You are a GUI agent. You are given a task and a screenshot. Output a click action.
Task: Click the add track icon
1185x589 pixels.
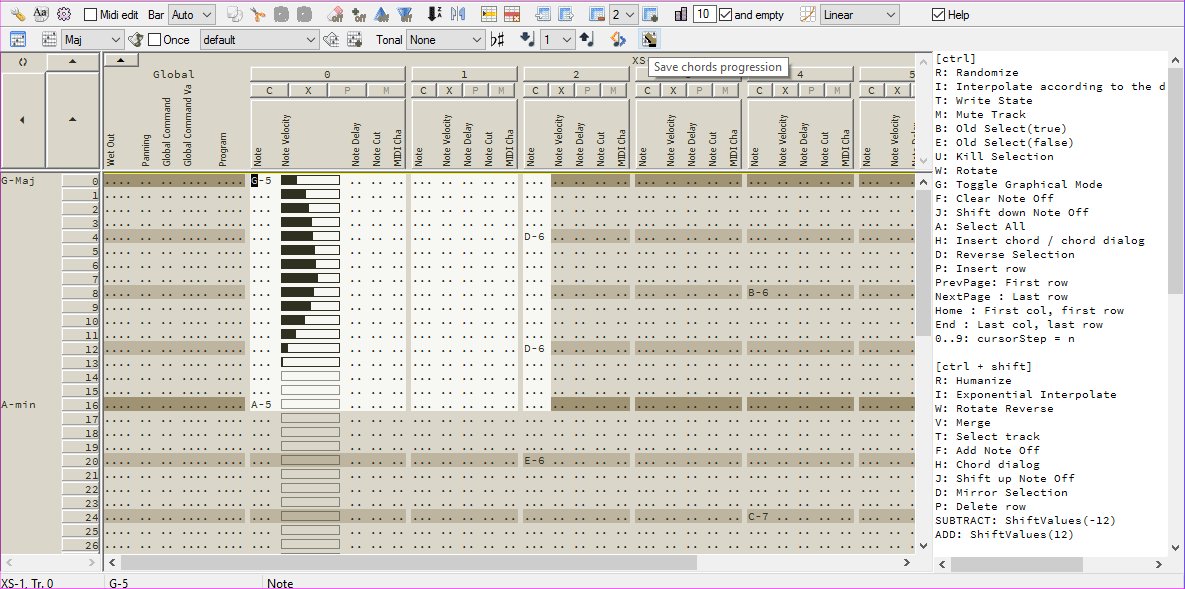650,14
